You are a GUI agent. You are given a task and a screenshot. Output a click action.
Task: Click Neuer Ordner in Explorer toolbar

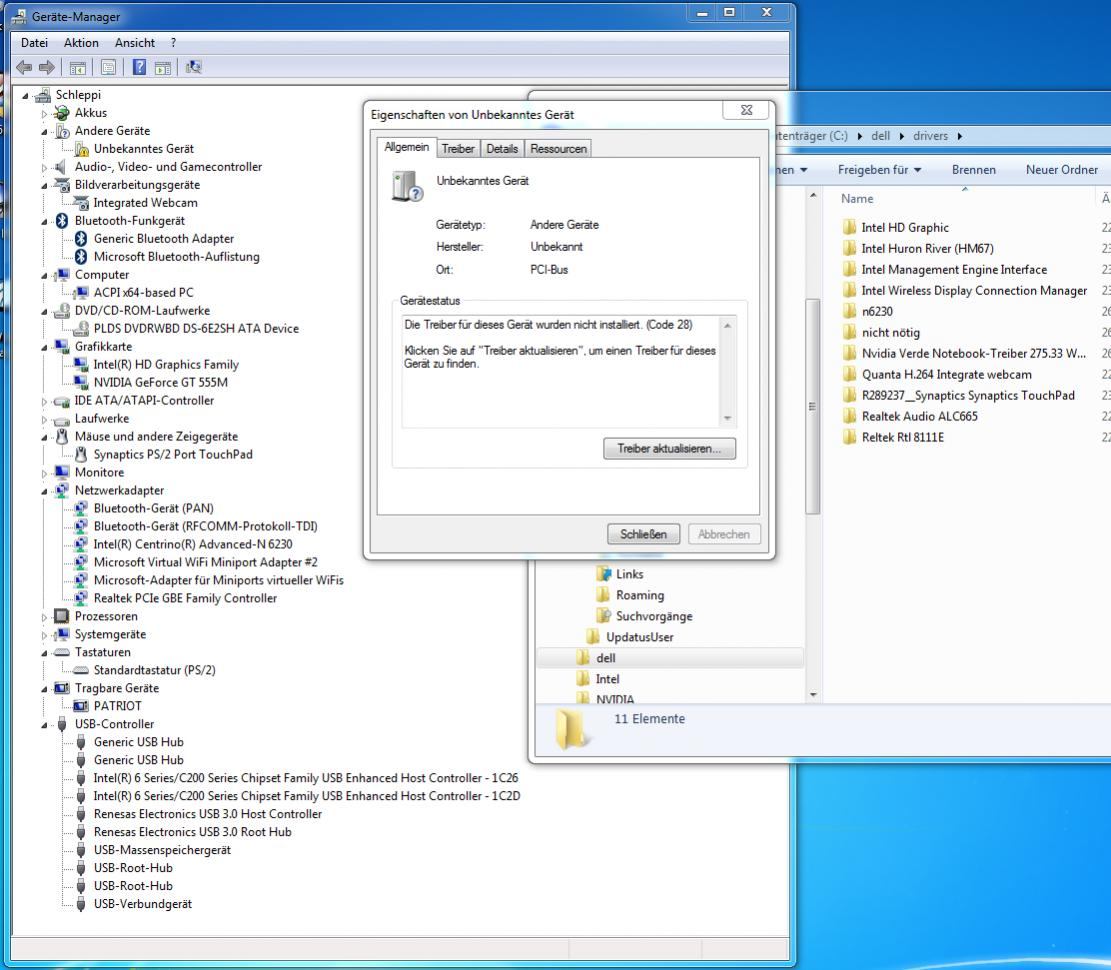click(x=1061, y=170)
